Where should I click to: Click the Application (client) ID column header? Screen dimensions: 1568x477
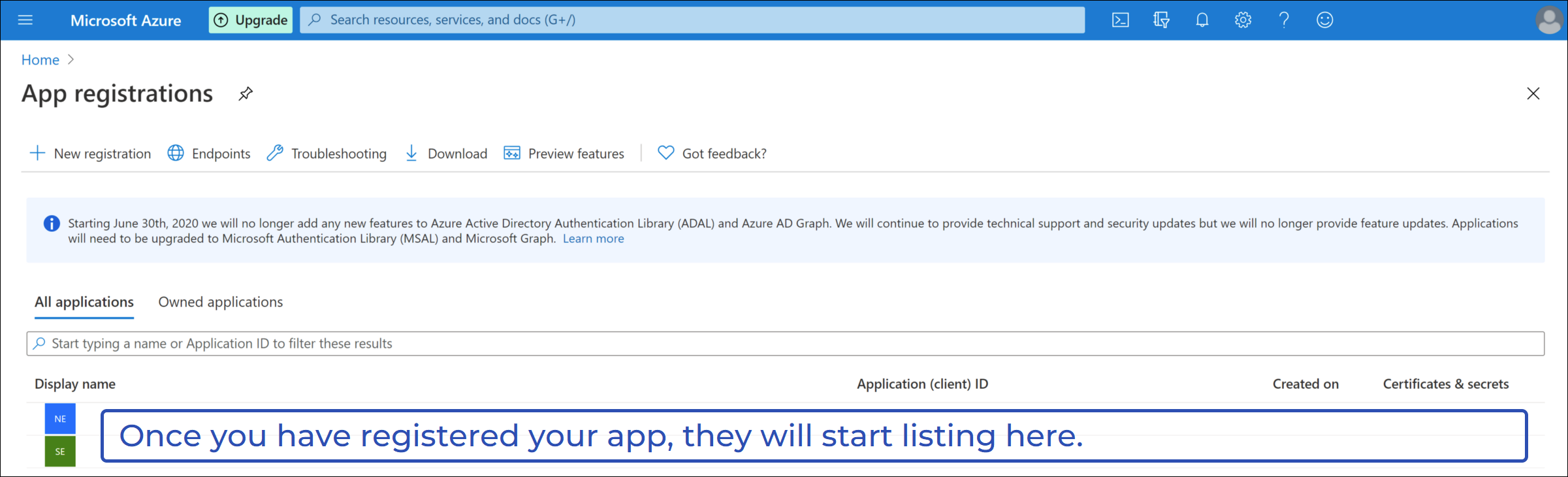click(x=922, y=384)
